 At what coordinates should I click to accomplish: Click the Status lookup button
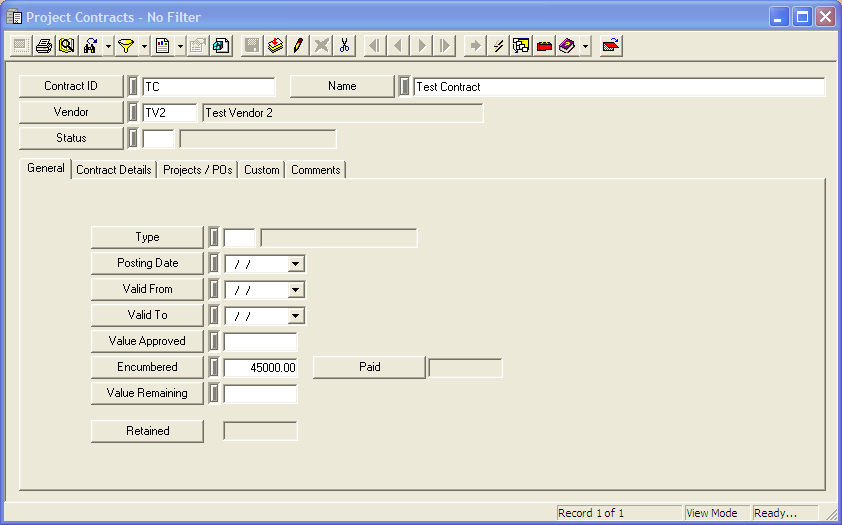71,138
